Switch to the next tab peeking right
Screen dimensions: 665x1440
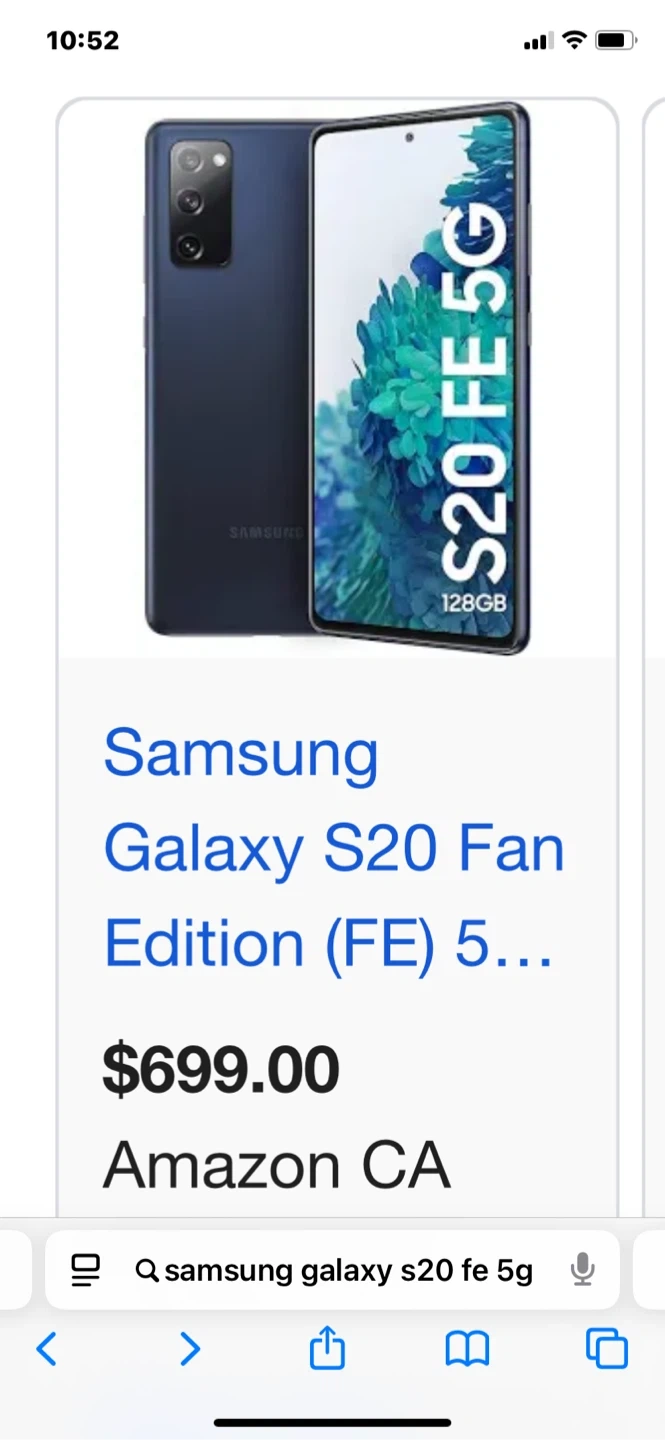point(650,1271)
